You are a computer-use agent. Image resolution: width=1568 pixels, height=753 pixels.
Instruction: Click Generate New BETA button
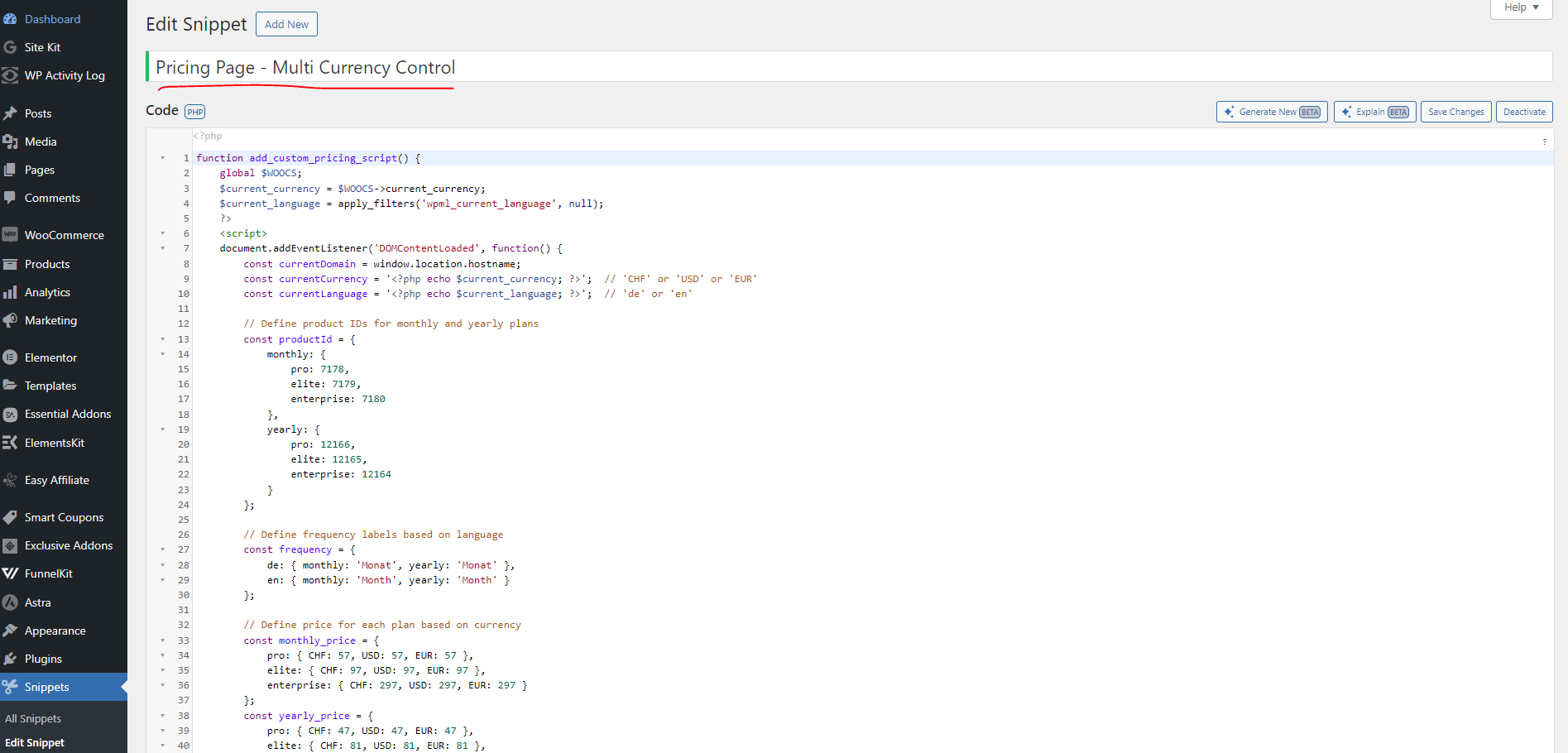coord(1271,112)
